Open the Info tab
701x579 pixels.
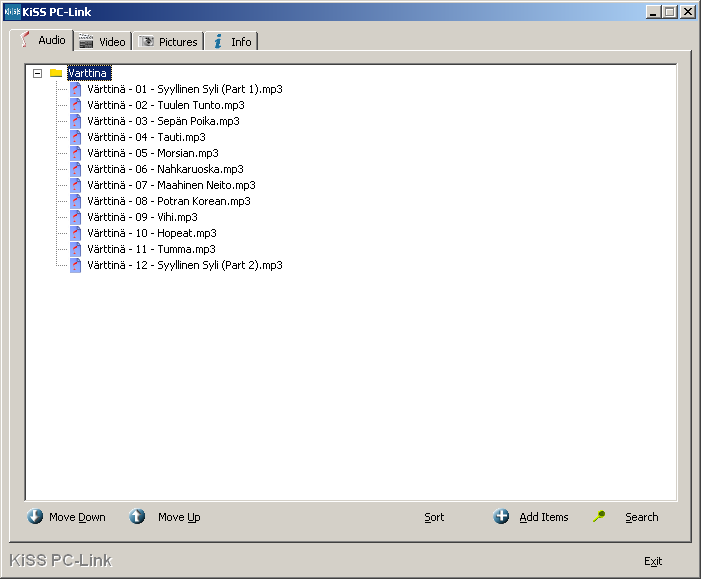point(231,42)
